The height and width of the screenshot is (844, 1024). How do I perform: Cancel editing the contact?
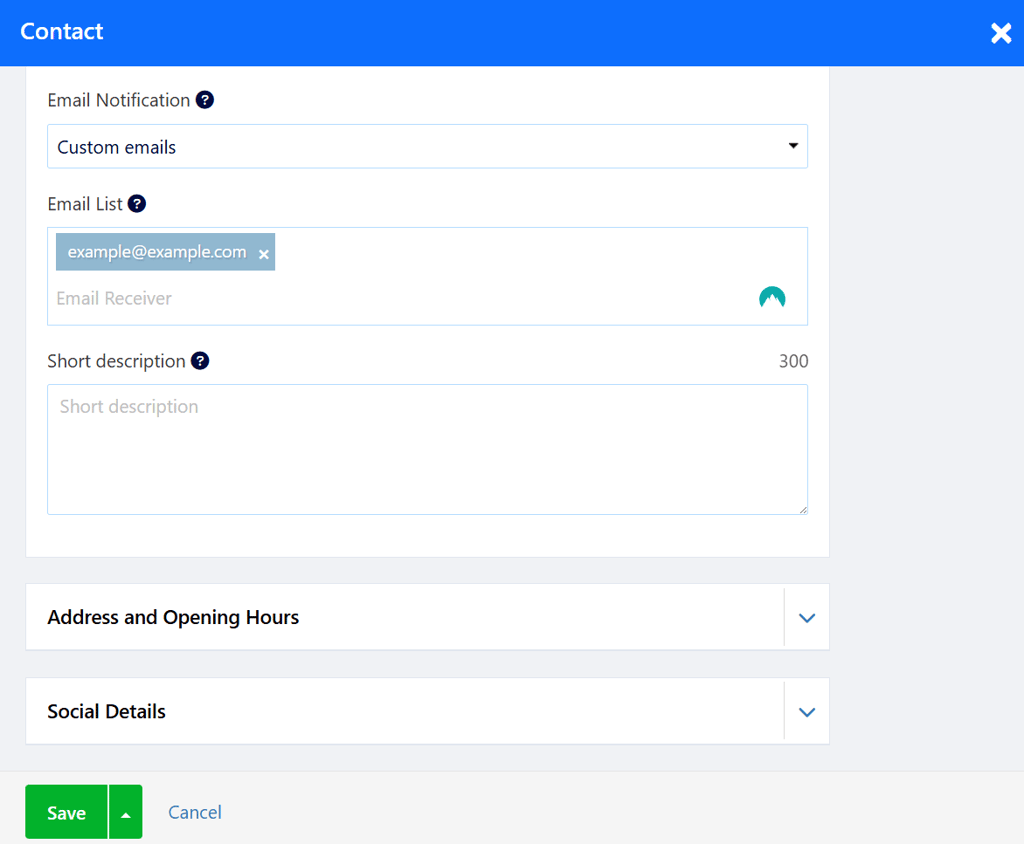[195, 812]
